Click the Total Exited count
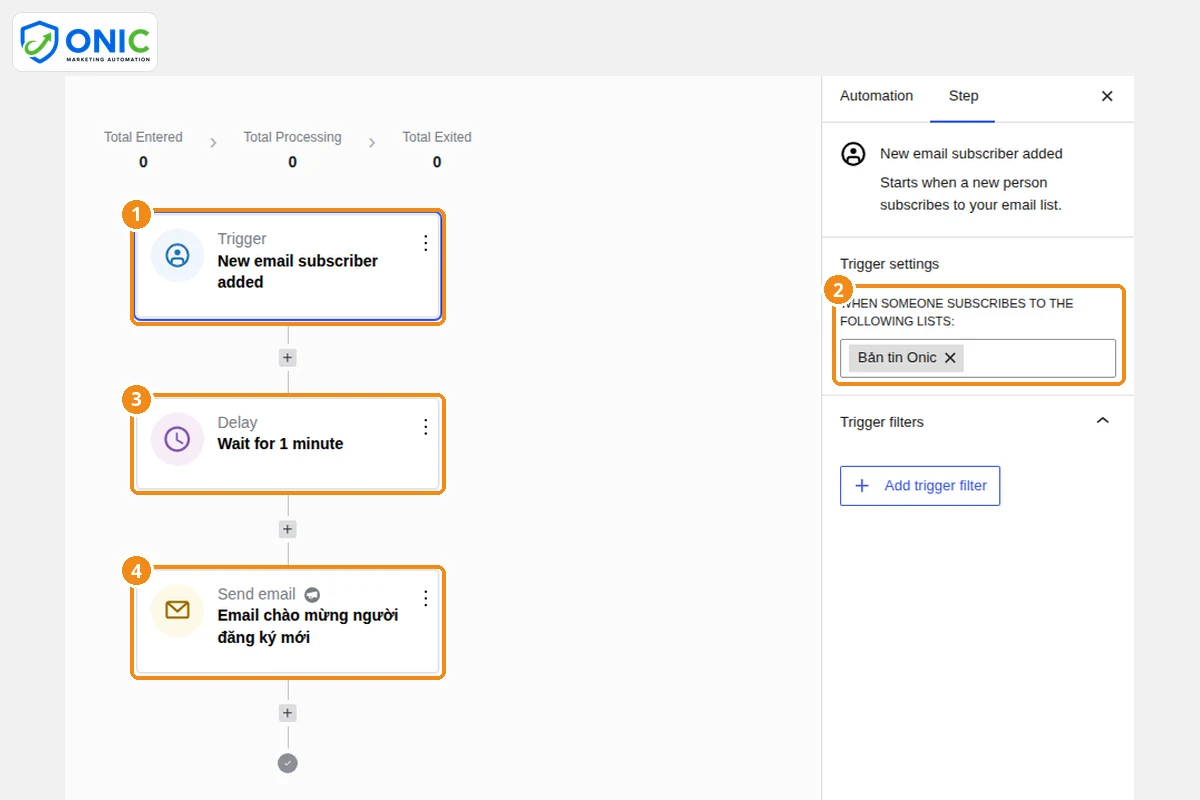 [x=437, y=162]
